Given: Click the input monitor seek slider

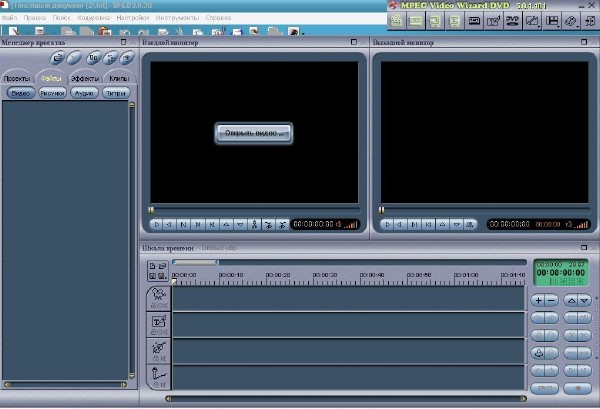Looking at the screenshot, I should [152, 209].
